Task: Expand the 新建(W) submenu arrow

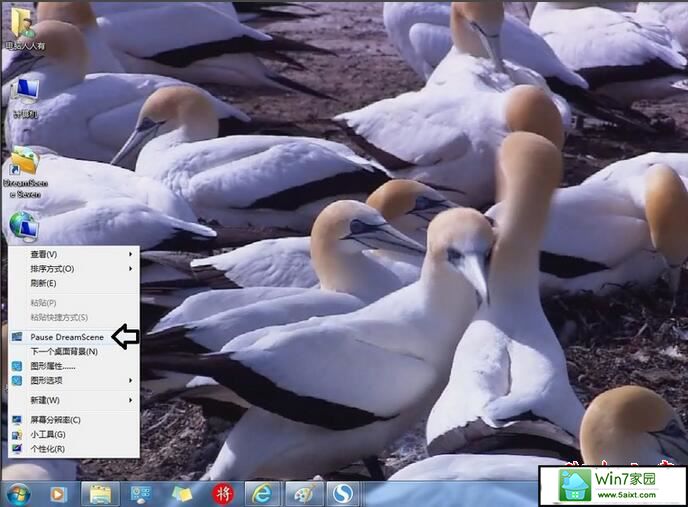Action: pyautogui.click(x=130, y=400)
